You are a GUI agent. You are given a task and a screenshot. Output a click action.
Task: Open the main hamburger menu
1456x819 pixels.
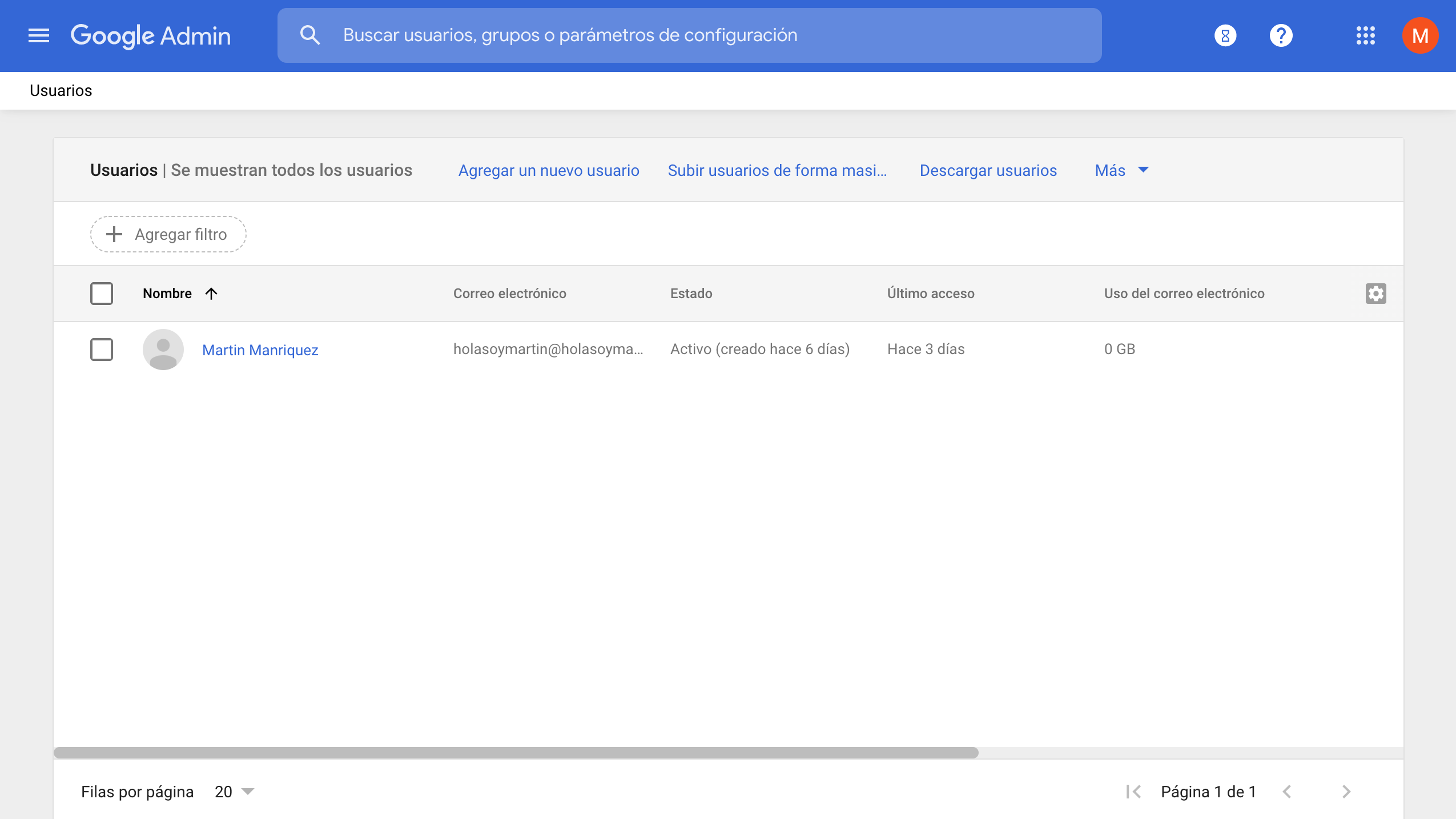(x=39, y=35)
